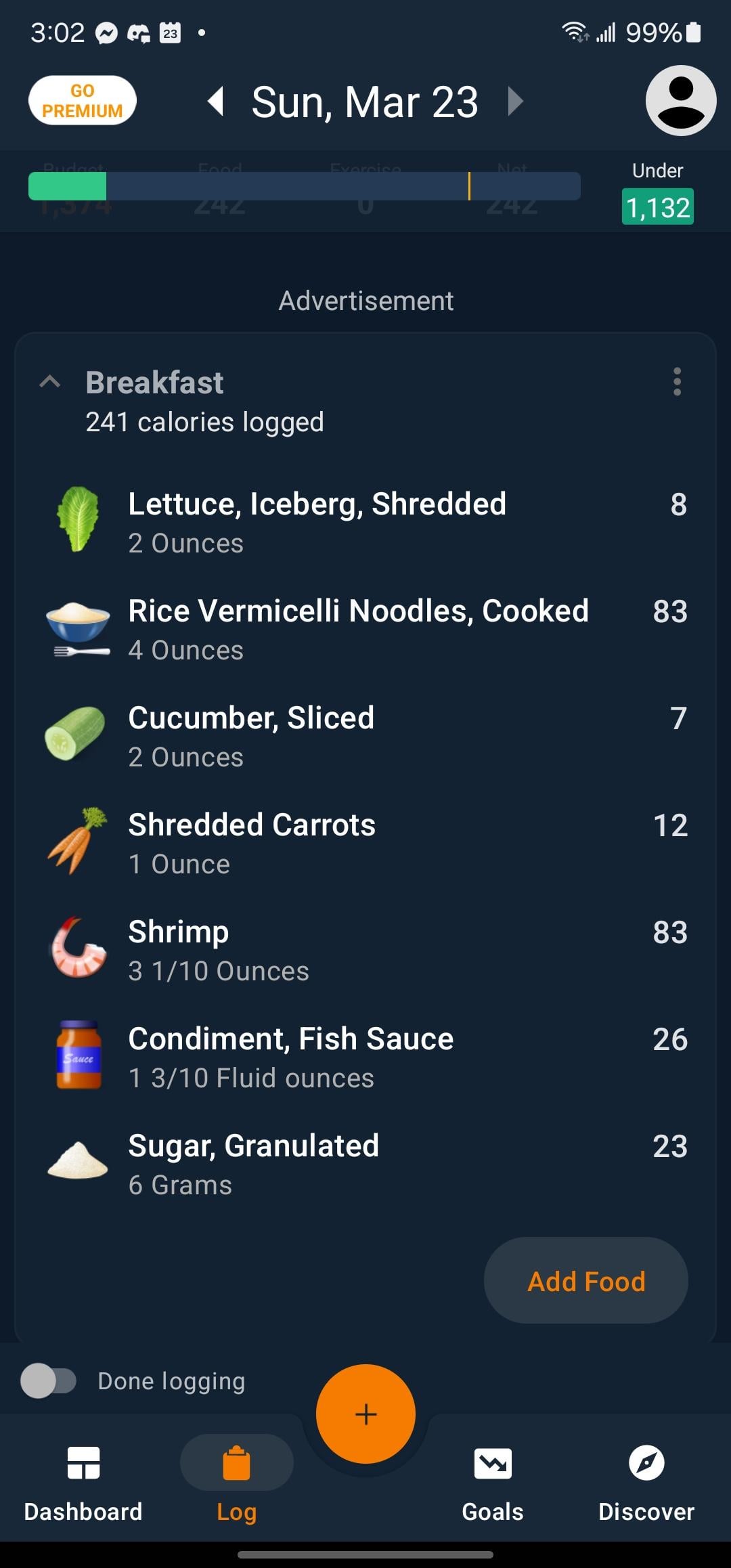This screenshot has height=1568, width=731.
Task: Tap the shrimp food icon
Action: point(79,948)
